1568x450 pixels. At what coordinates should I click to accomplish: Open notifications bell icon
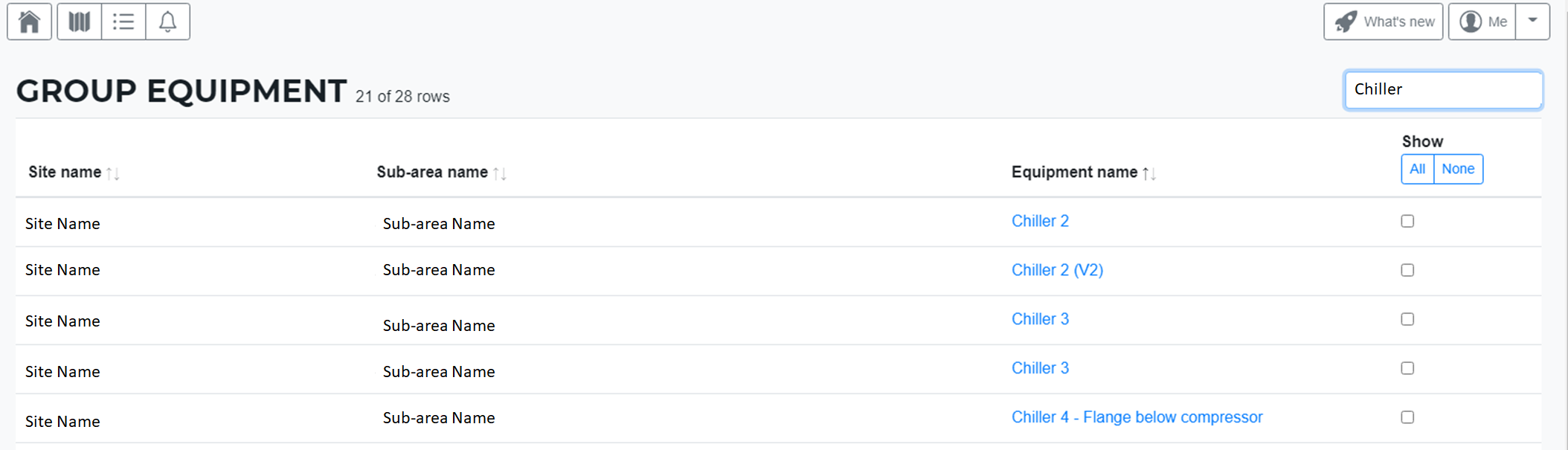(168, 22)
